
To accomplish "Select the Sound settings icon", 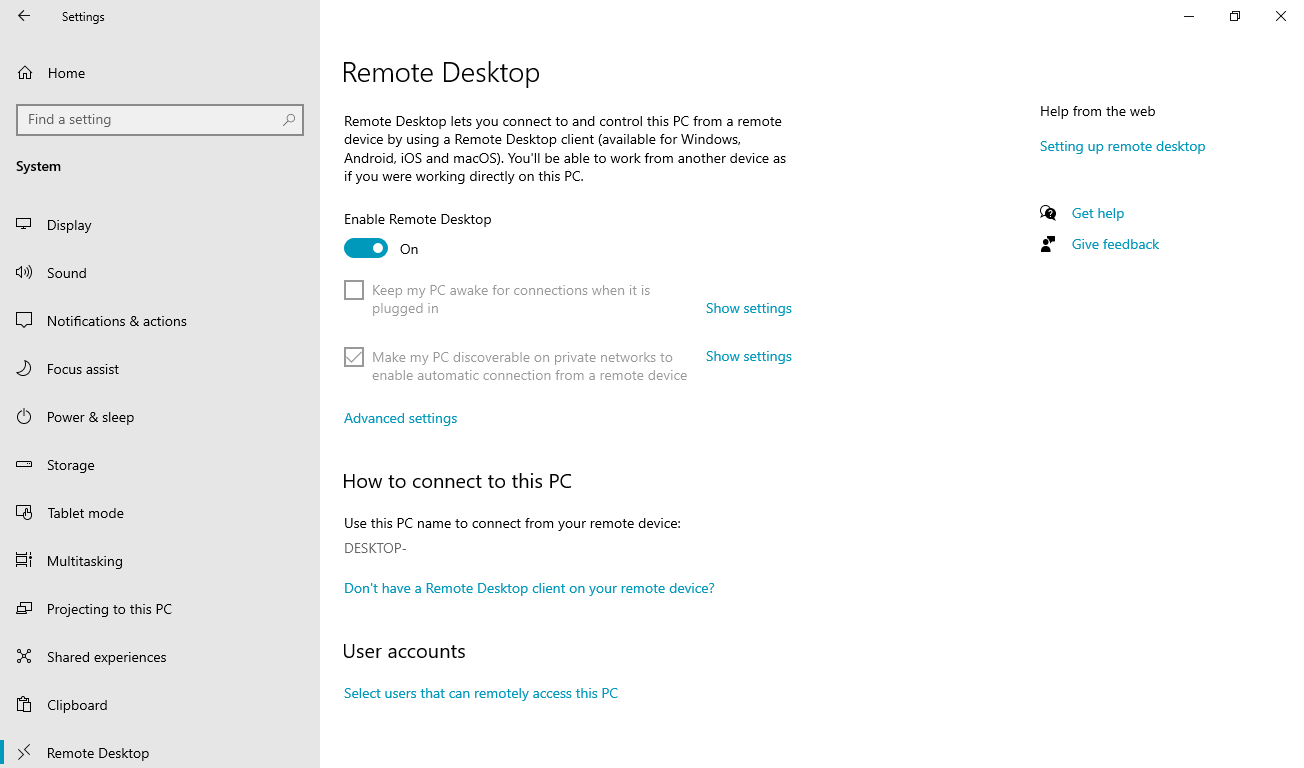I will click(x=23, y=272).
